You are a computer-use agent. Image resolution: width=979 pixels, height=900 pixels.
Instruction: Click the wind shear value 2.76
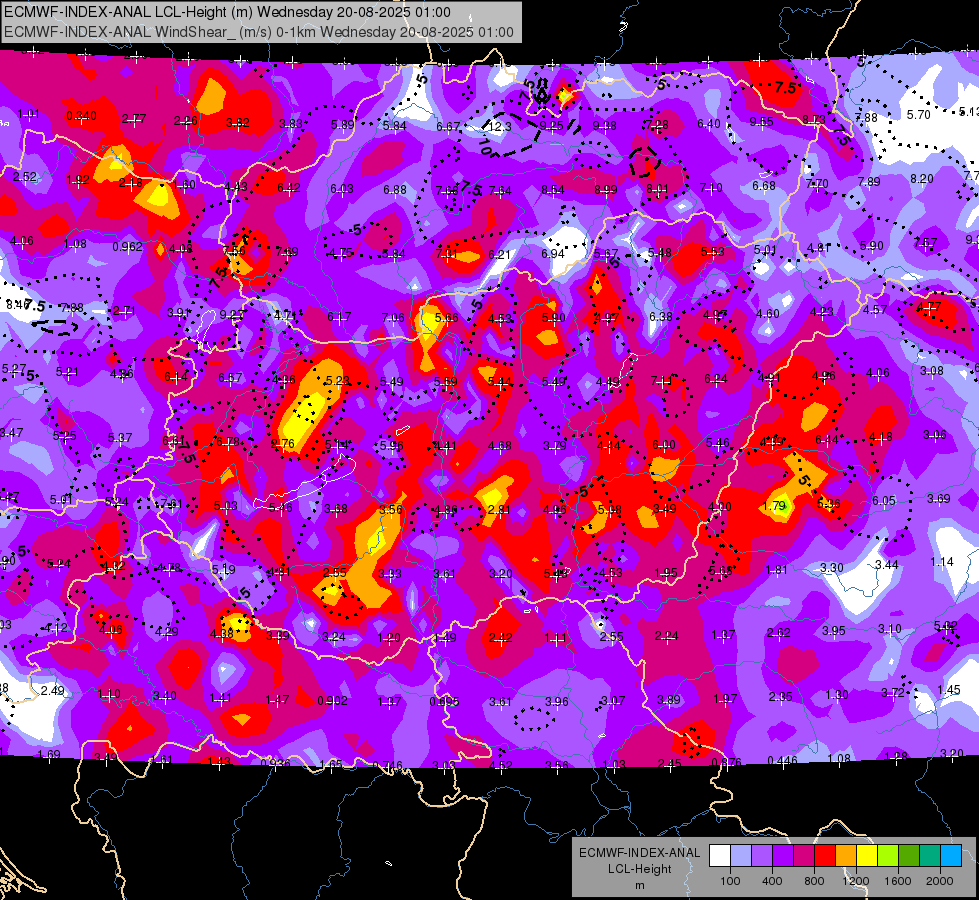[x=282, y=443]
